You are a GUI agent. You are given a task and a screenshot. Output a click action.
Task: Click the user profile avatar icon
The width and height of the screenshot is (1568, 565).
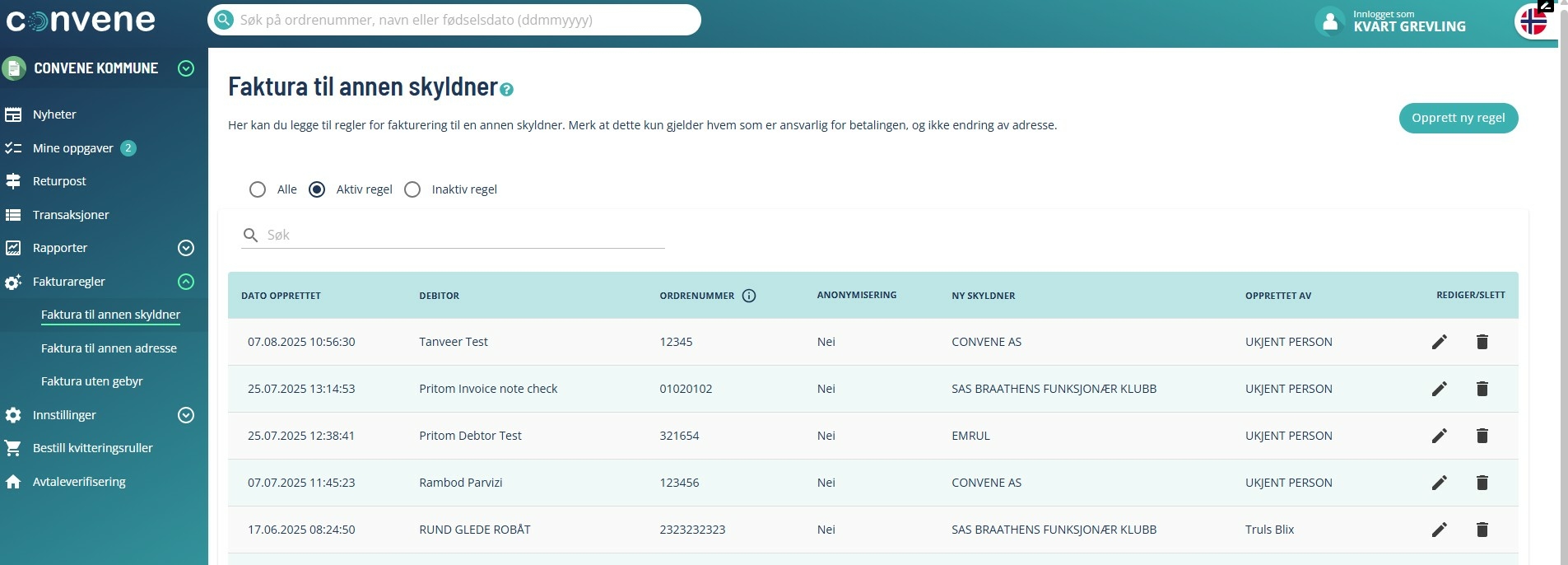coord(1329,21)
